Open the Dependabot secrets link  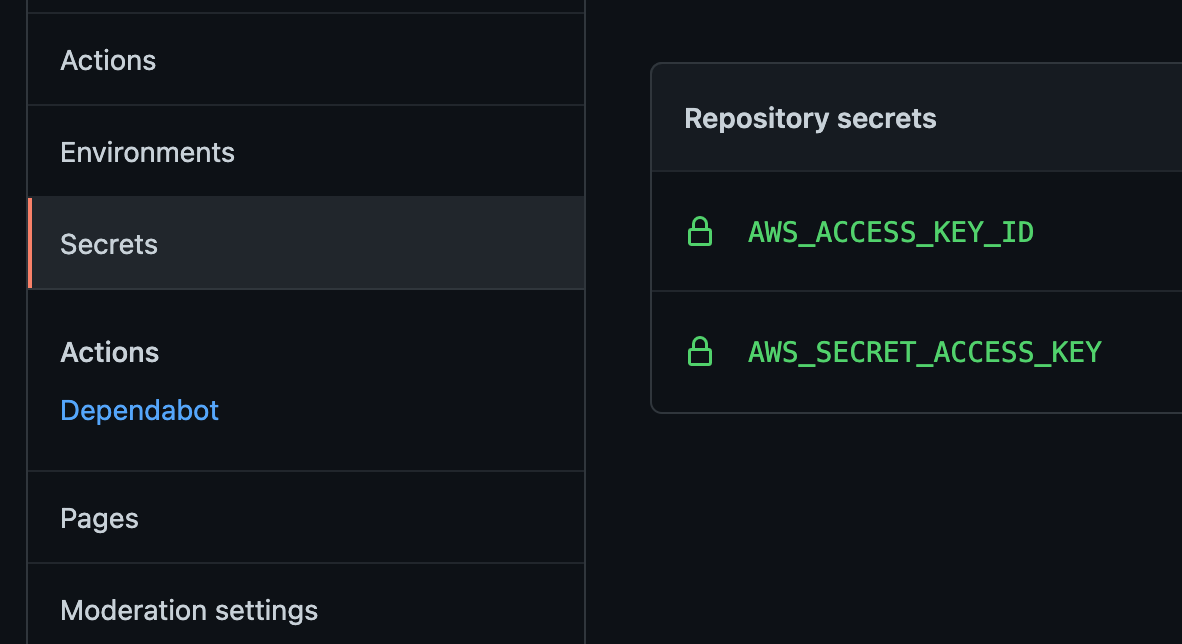139,410
